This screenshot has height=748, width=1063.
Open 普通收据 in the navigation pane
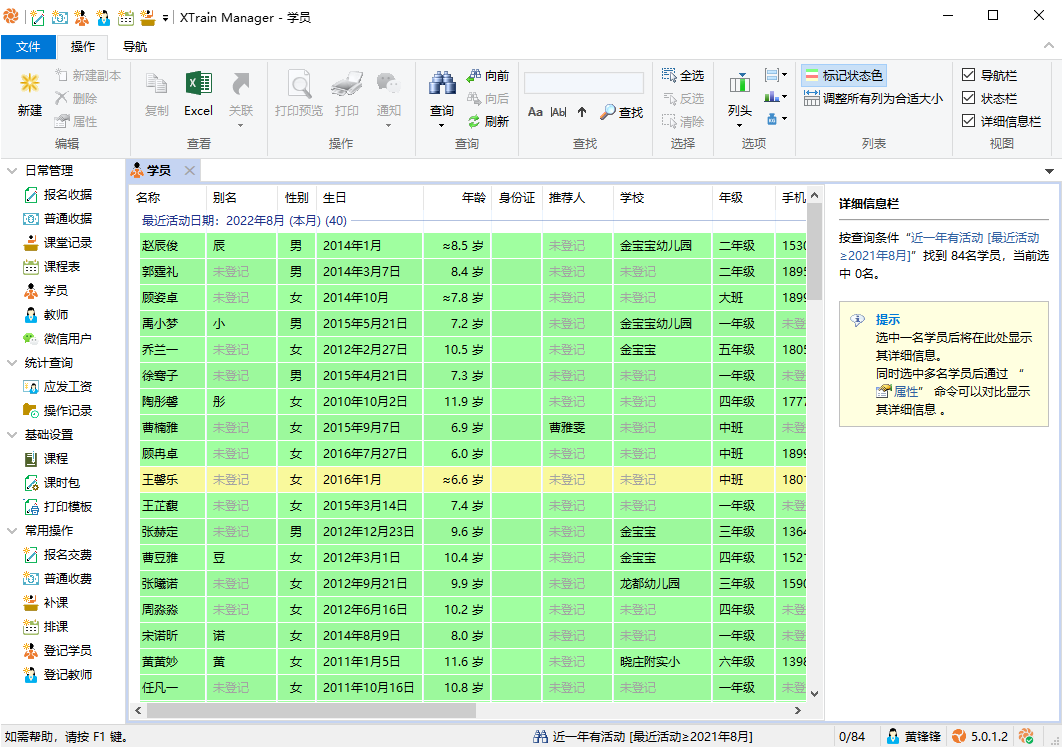tap(58, 218)
